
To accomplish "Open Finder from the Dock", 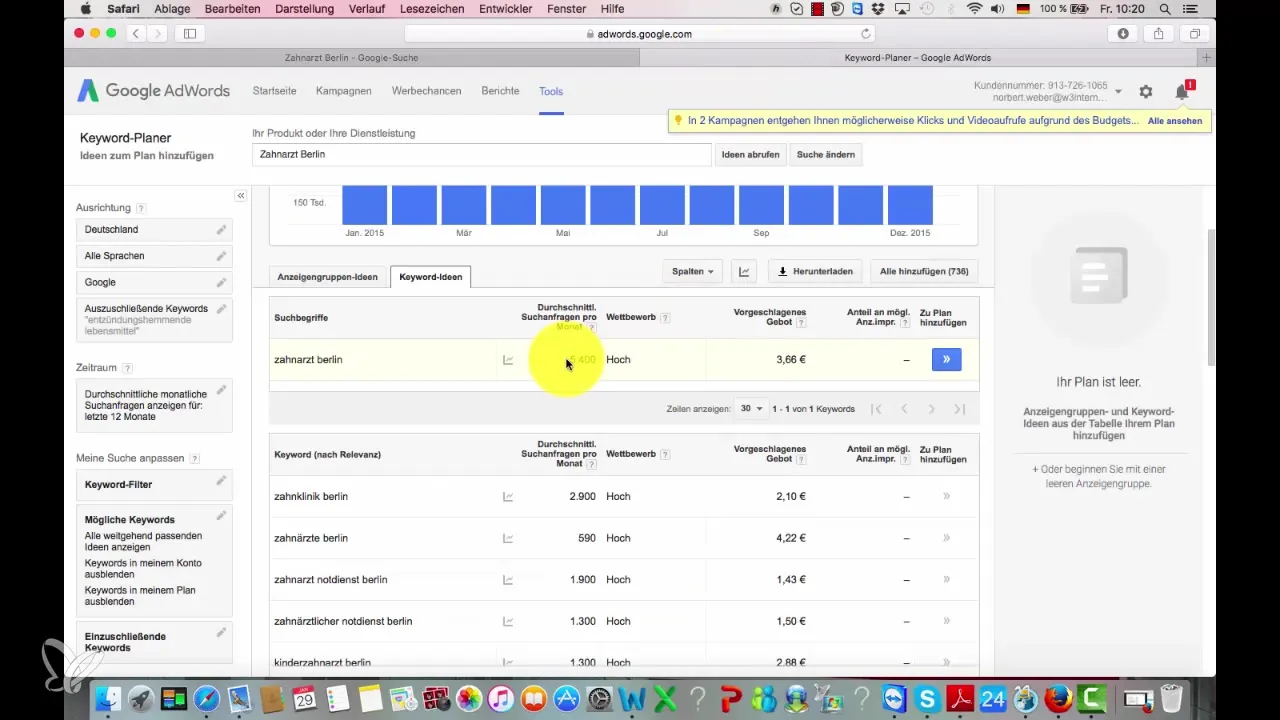I will [108, 698].
